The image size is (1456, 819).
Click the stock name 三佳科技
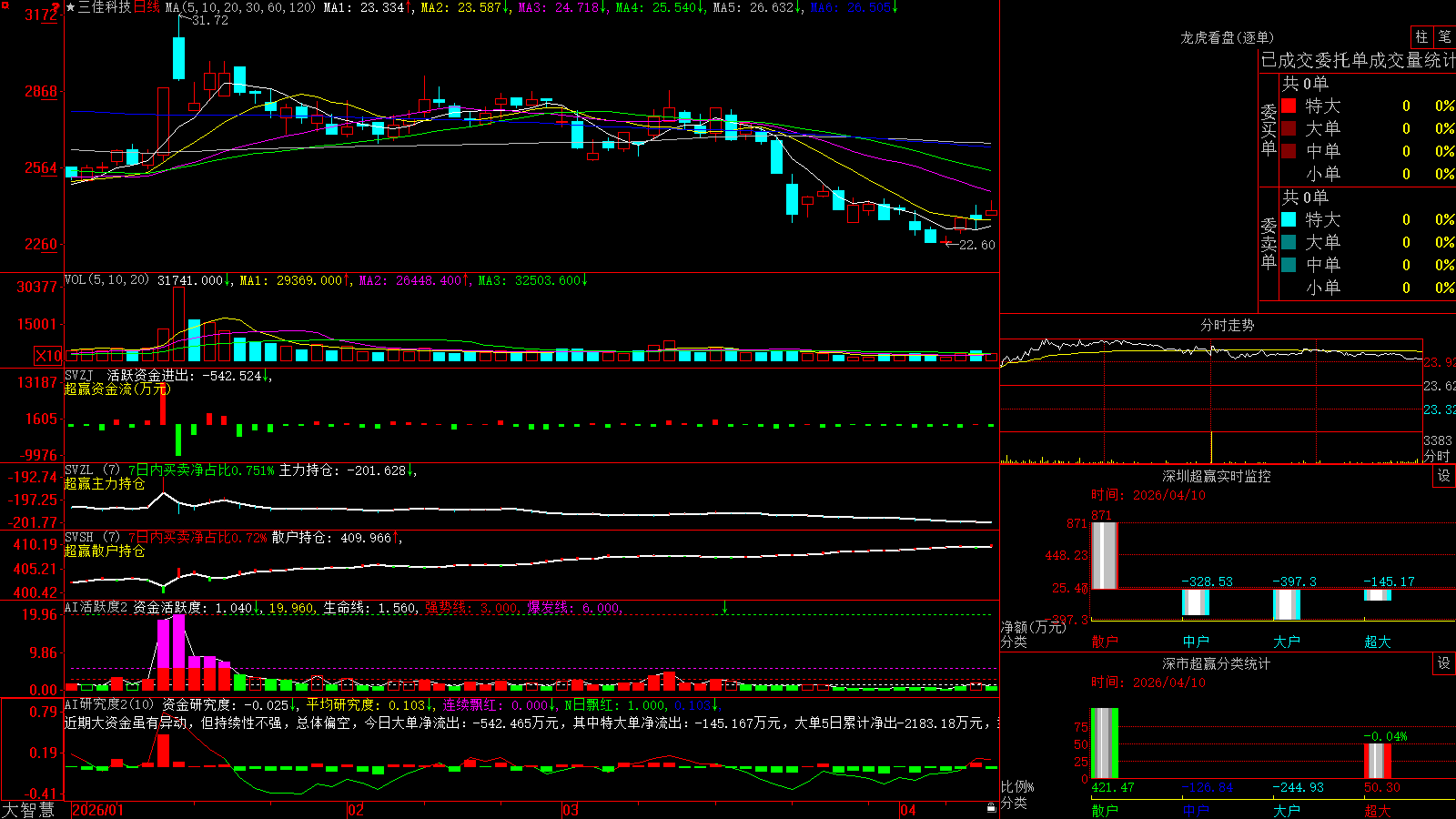pyautogui.click(x=105, y=7)
